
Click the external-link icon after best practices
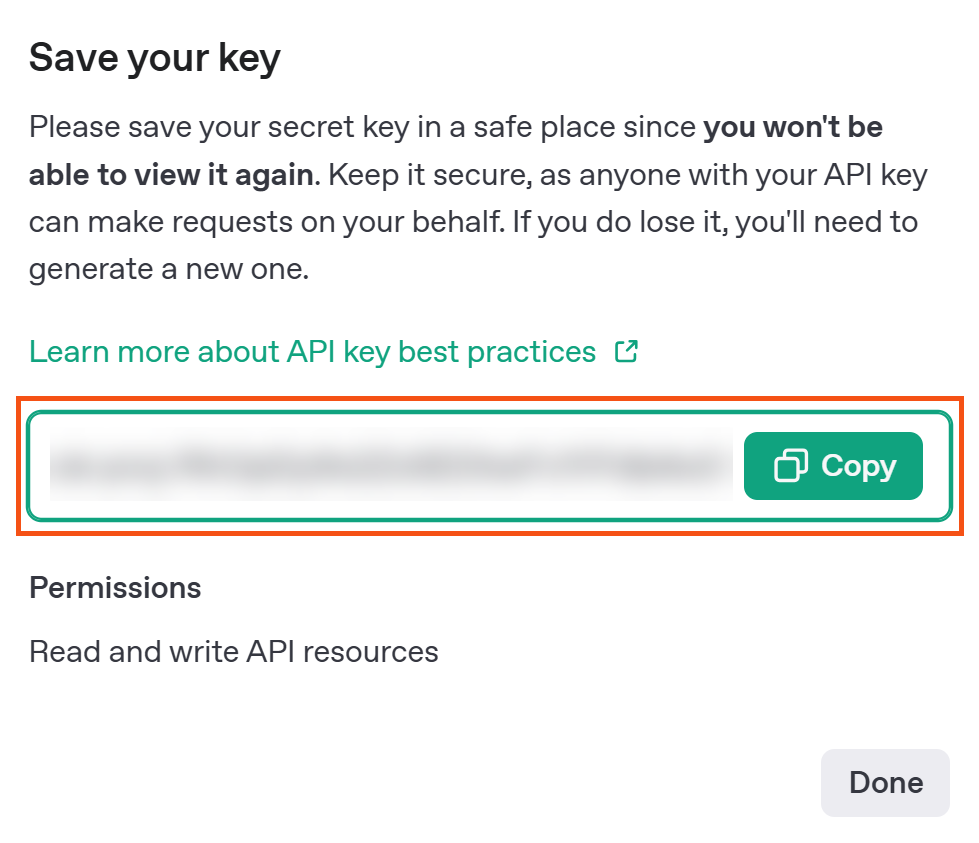pyautogui.click(x=626, y=352)
